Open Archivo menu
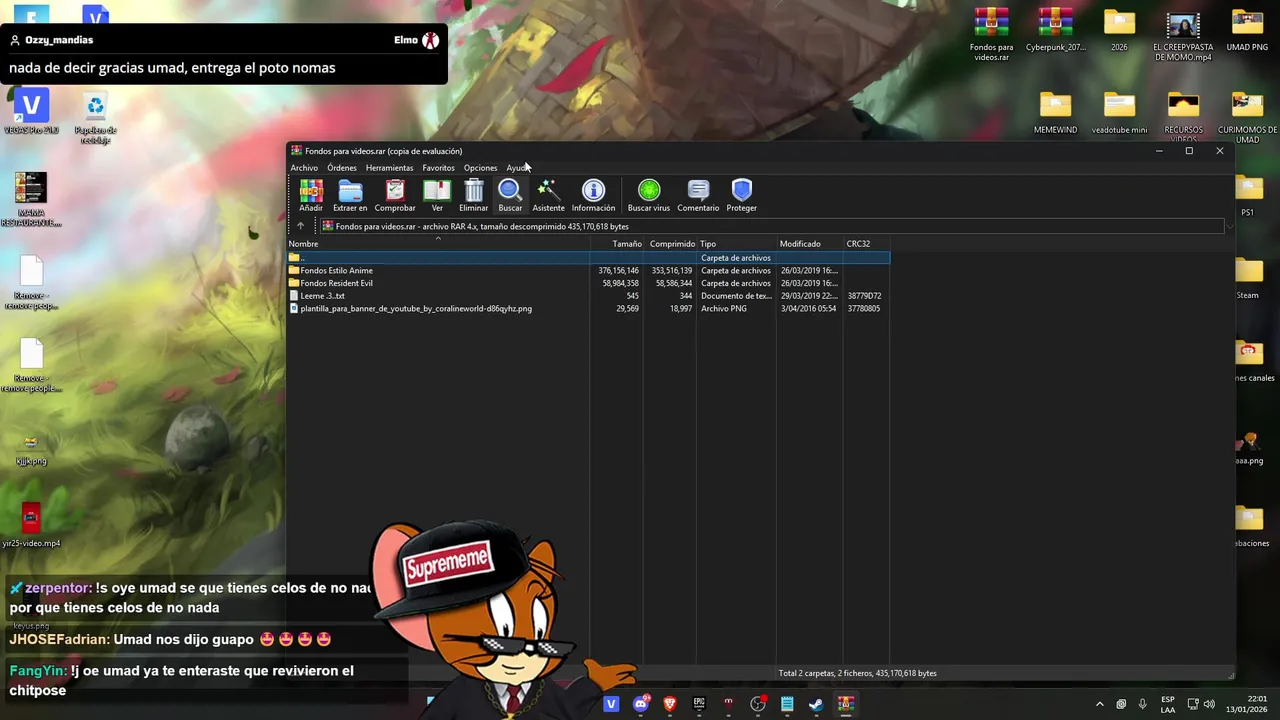 point(304,168)
